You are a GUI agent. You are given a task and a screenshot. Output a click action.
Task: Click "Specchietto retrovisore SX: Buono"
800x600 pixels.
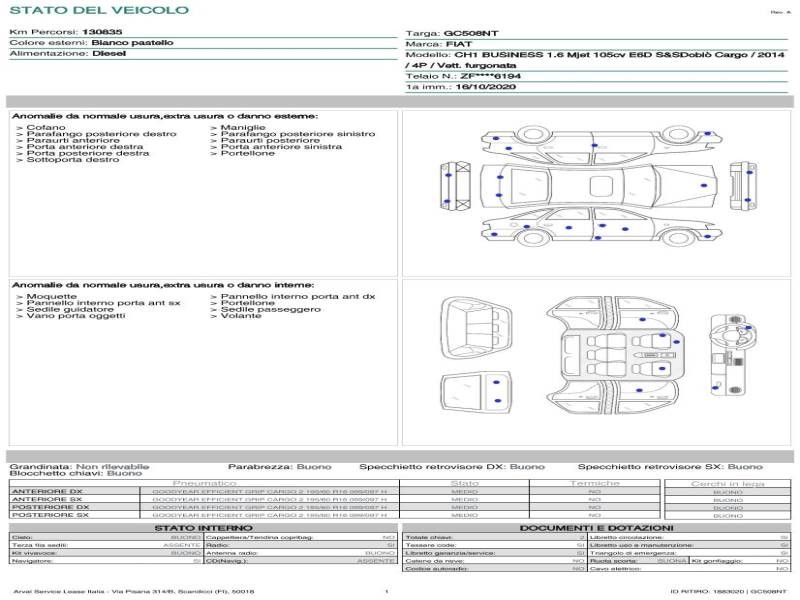click(x=670, y=467)
